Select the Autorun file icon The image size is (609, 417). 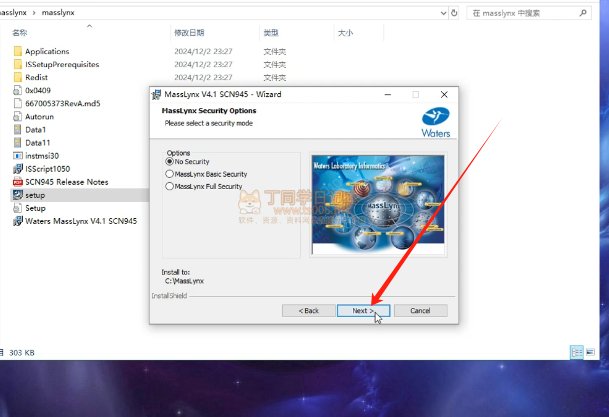pos(17,116)
